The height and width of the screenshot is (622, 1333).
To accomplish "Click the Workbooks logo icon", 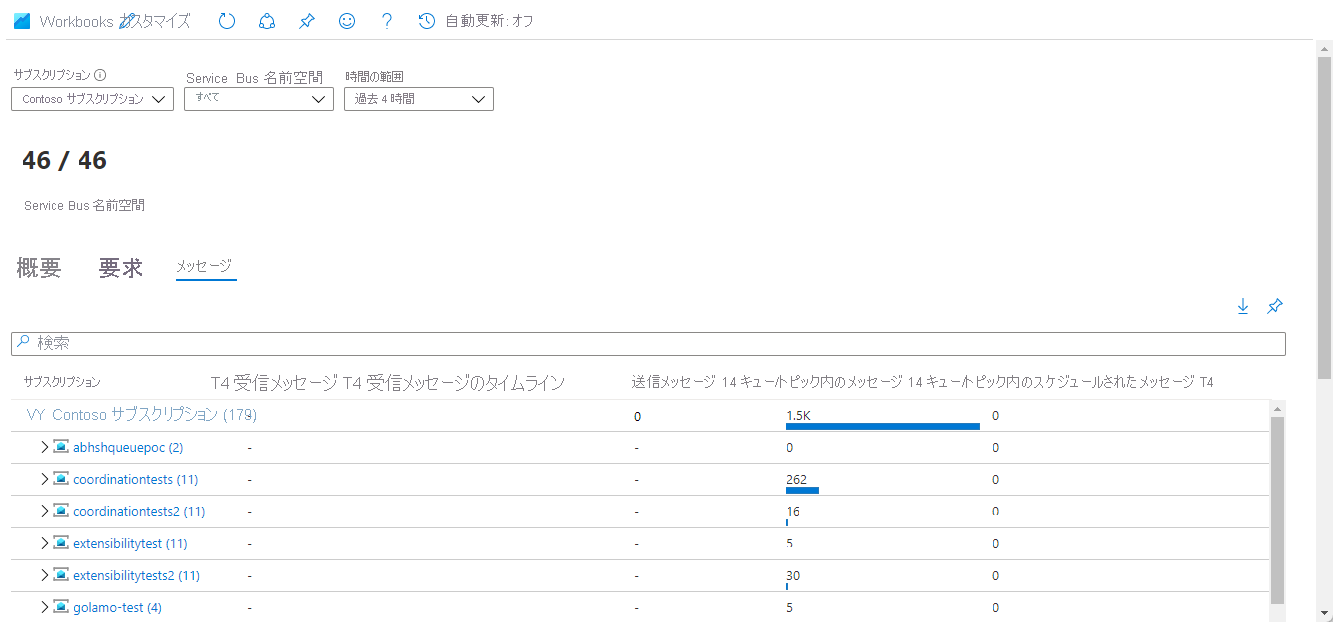I will (x=22, y=21).
